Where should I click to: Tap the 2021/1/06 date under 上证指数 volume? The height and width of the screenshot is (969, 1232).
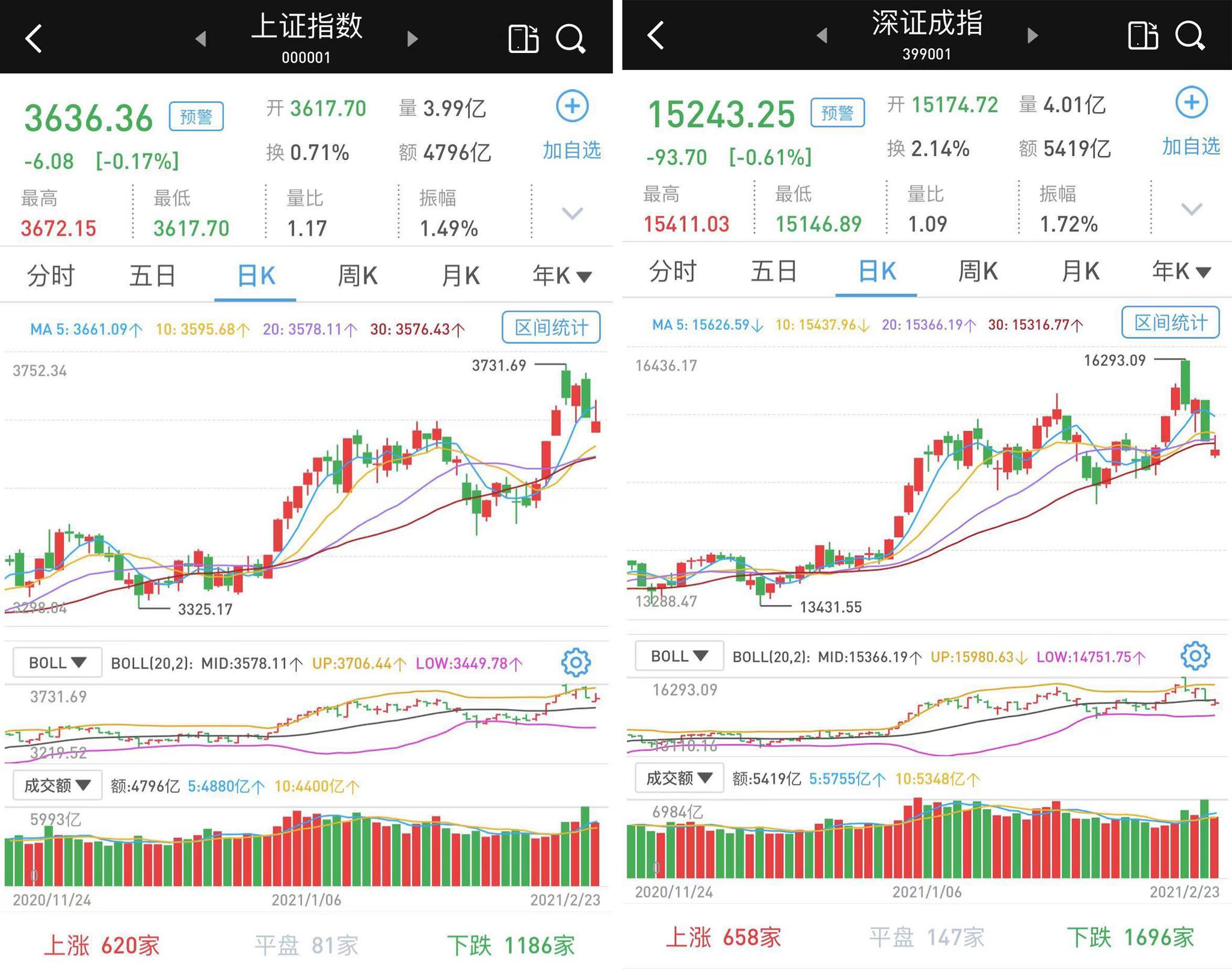click(306, 900)
